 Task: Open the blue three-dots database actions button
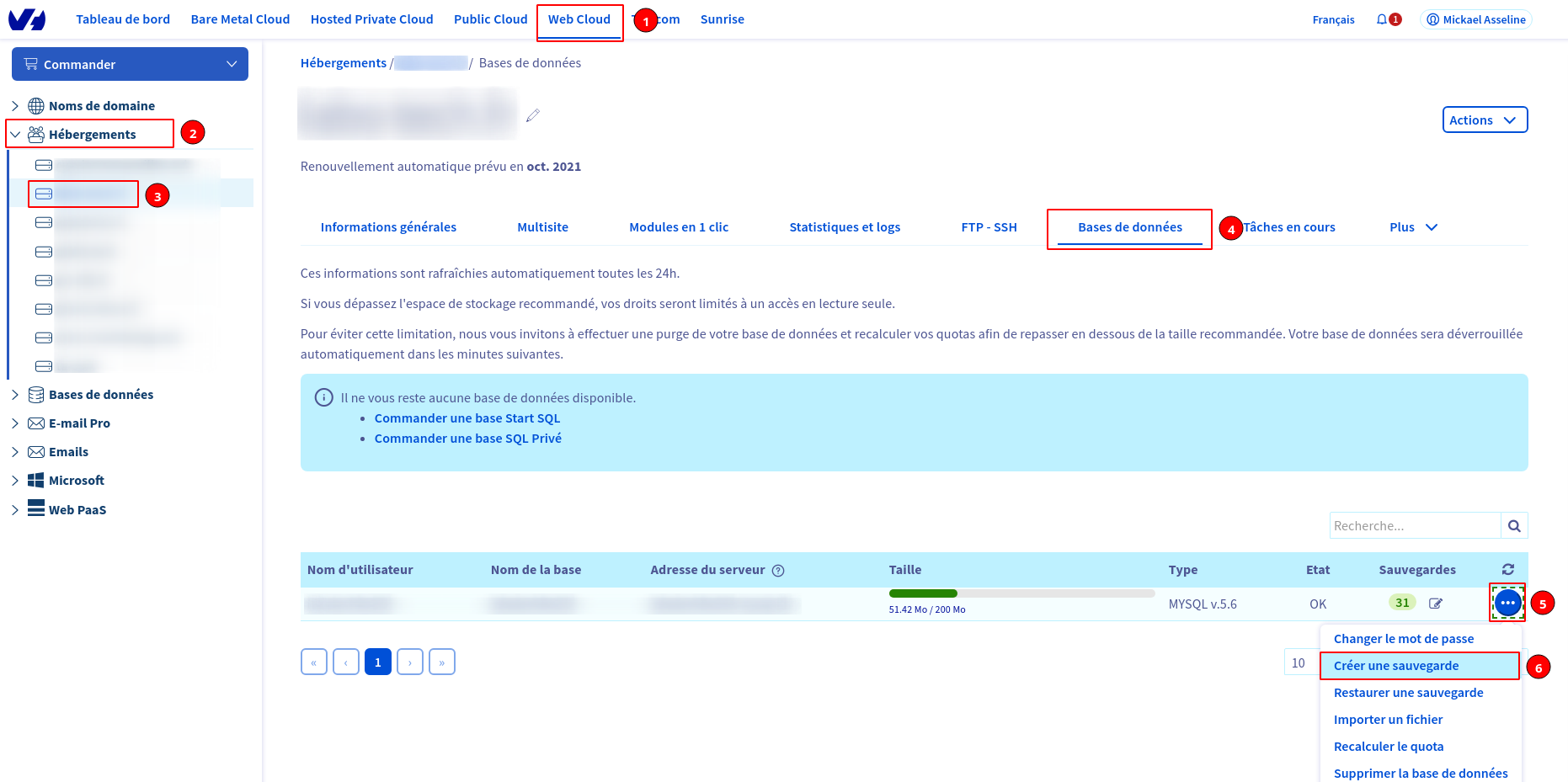point(1507,603)
